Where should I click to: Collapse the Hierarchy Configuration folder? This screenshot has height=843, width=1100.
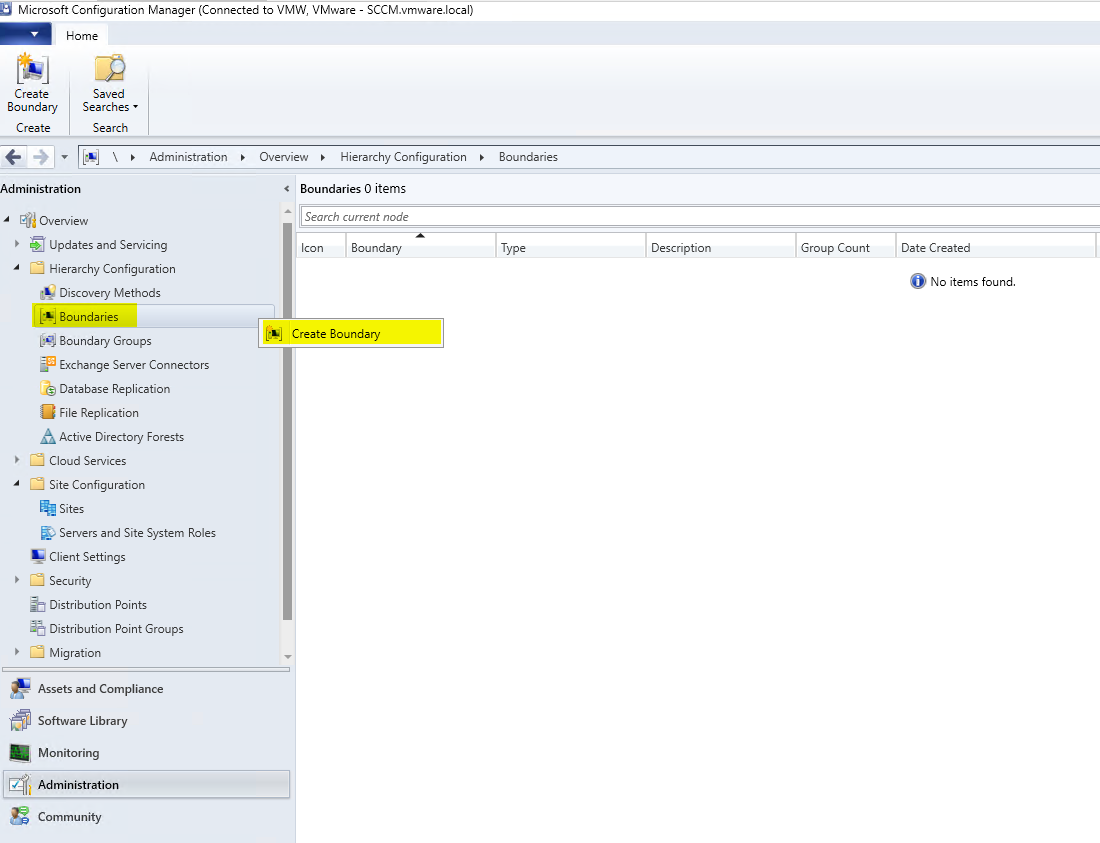(x=17, y=269)
